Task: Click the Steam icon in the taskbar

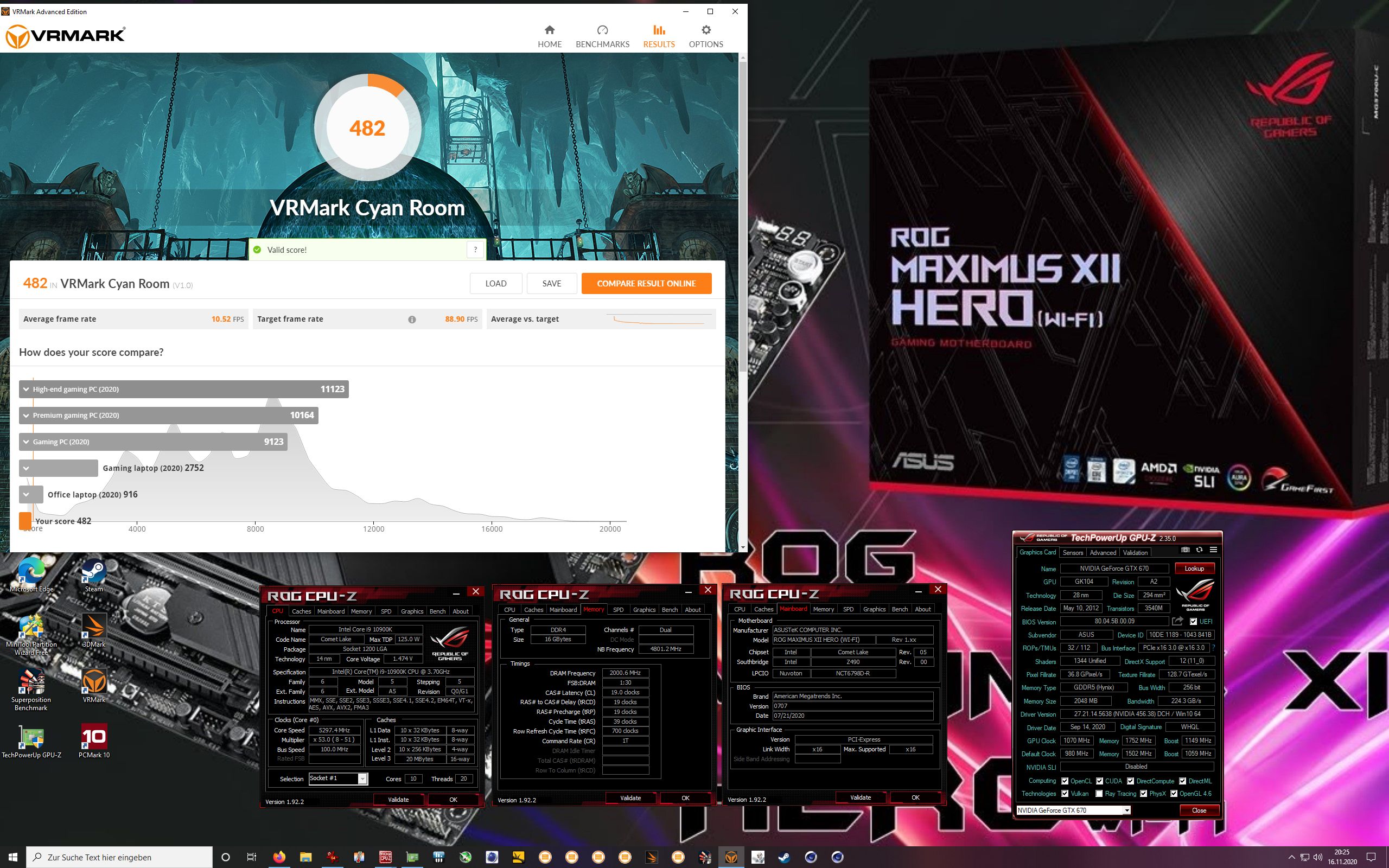Action: (x=784, y=857)
